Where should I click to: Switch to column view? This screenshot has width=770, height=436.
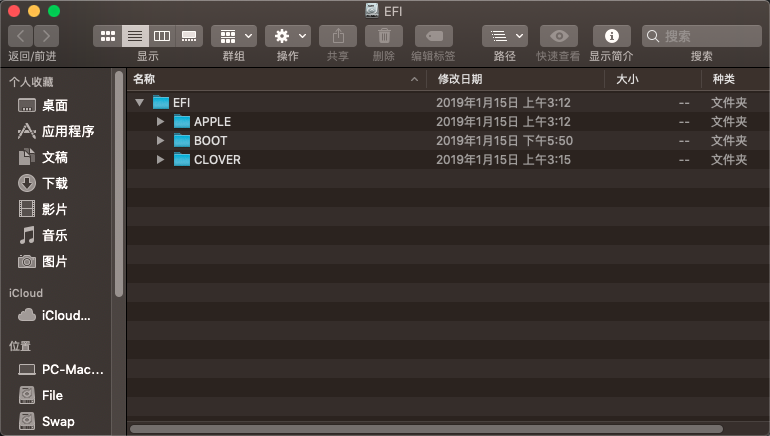click(162, 36)
